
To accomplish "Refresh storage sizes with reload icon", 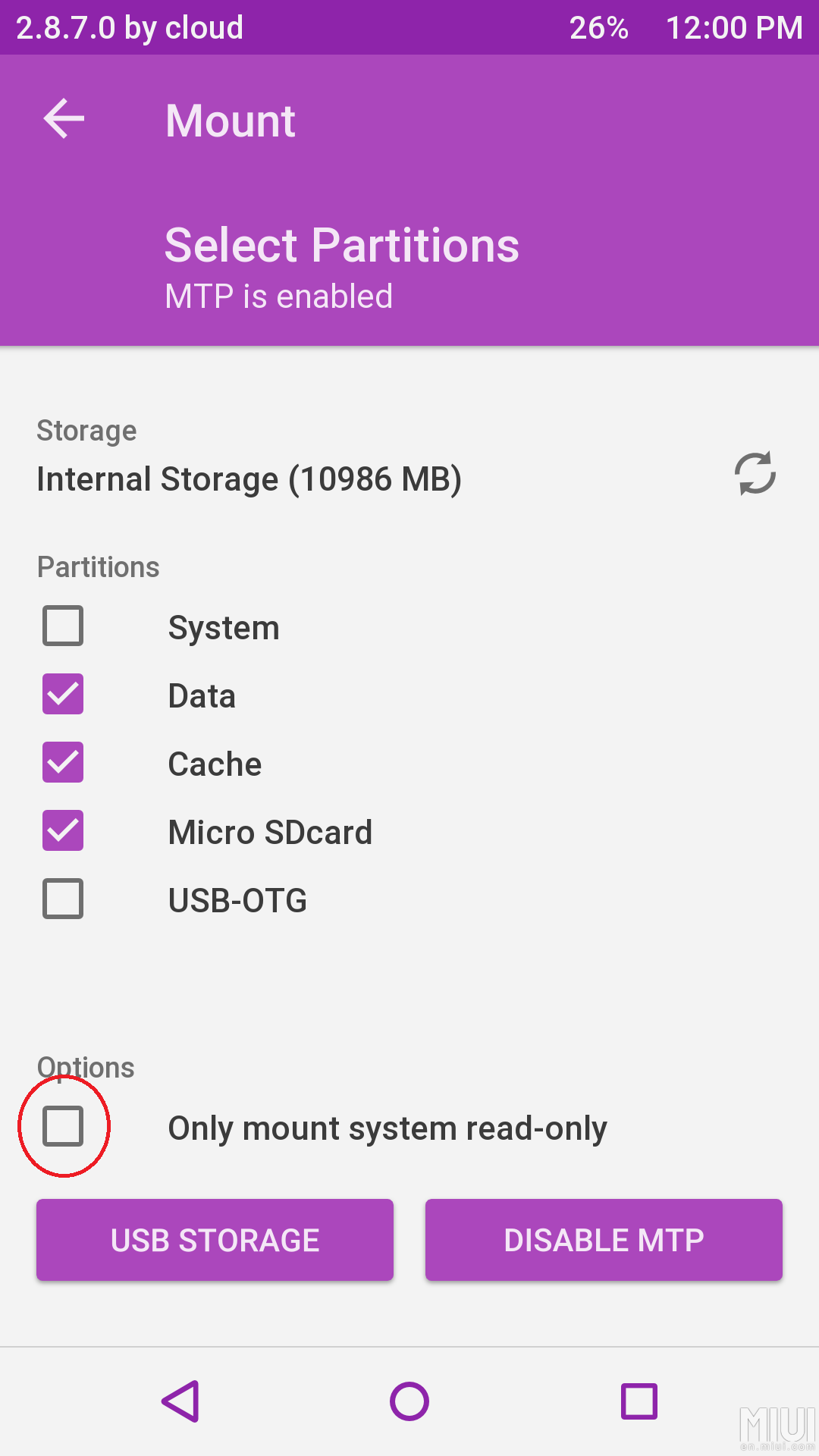I will coord(755,474).
